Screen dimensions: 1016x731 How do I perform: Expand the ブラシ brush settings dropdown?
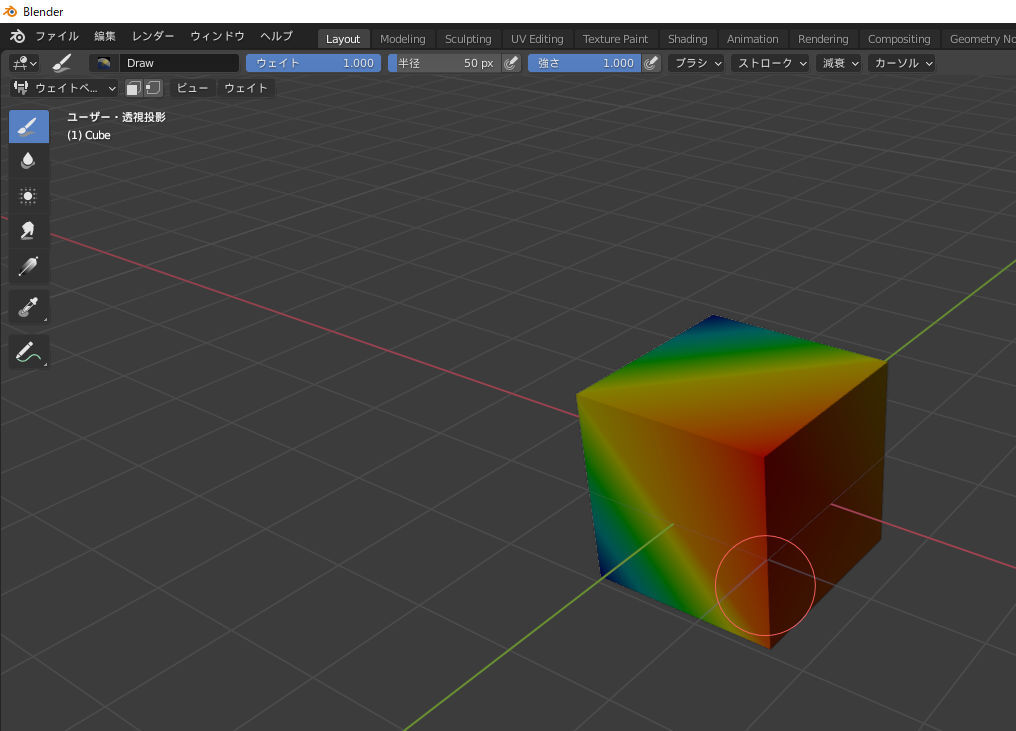pyautogui.click(x=698, y=63)
